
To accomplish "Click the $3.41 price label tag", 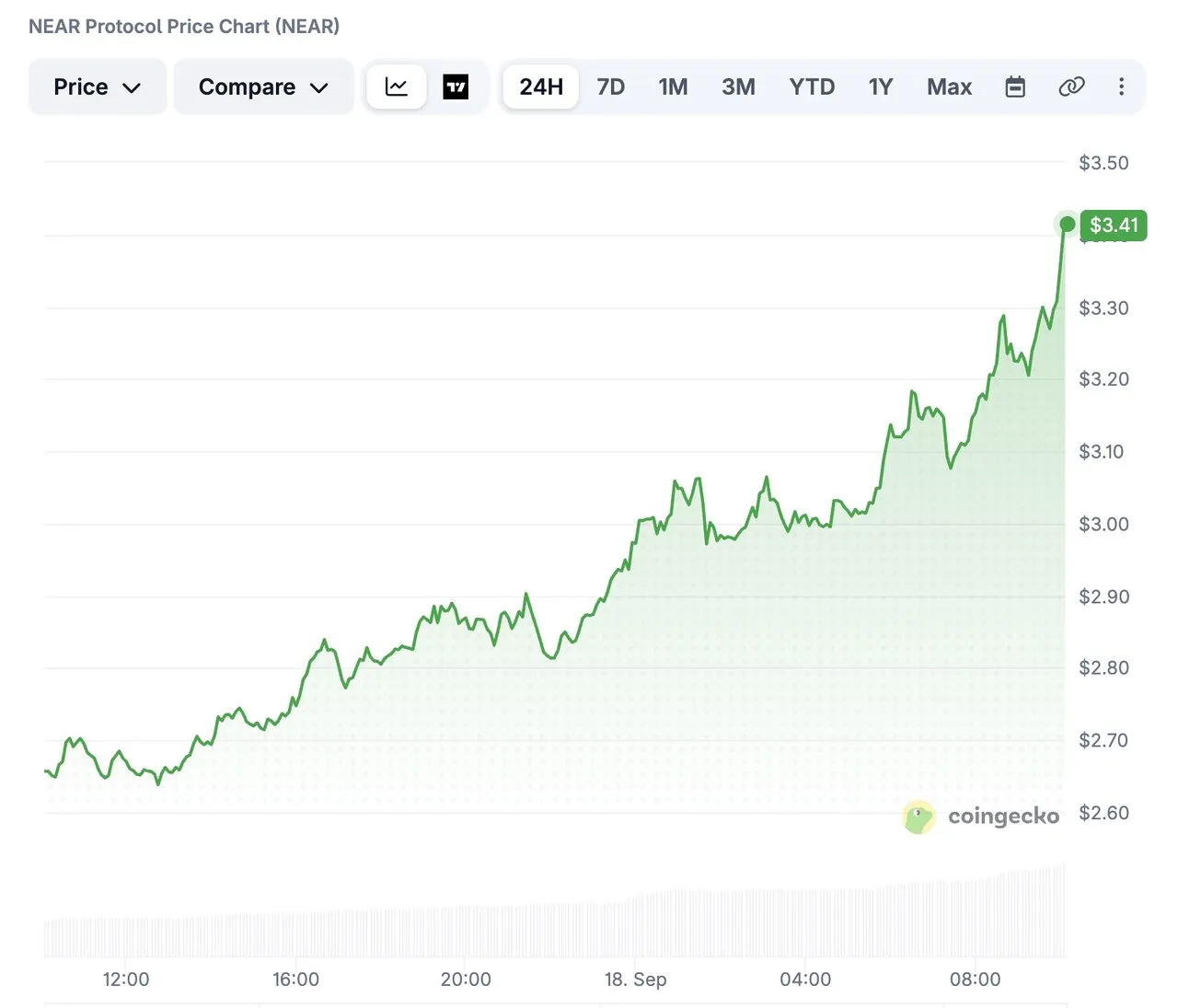I will [x=1114, y=226].
